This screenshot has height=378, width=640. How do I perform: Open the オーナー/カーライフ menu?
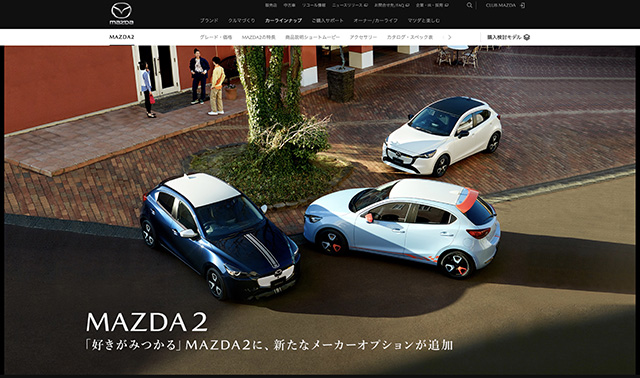click(x=376, y=20)
